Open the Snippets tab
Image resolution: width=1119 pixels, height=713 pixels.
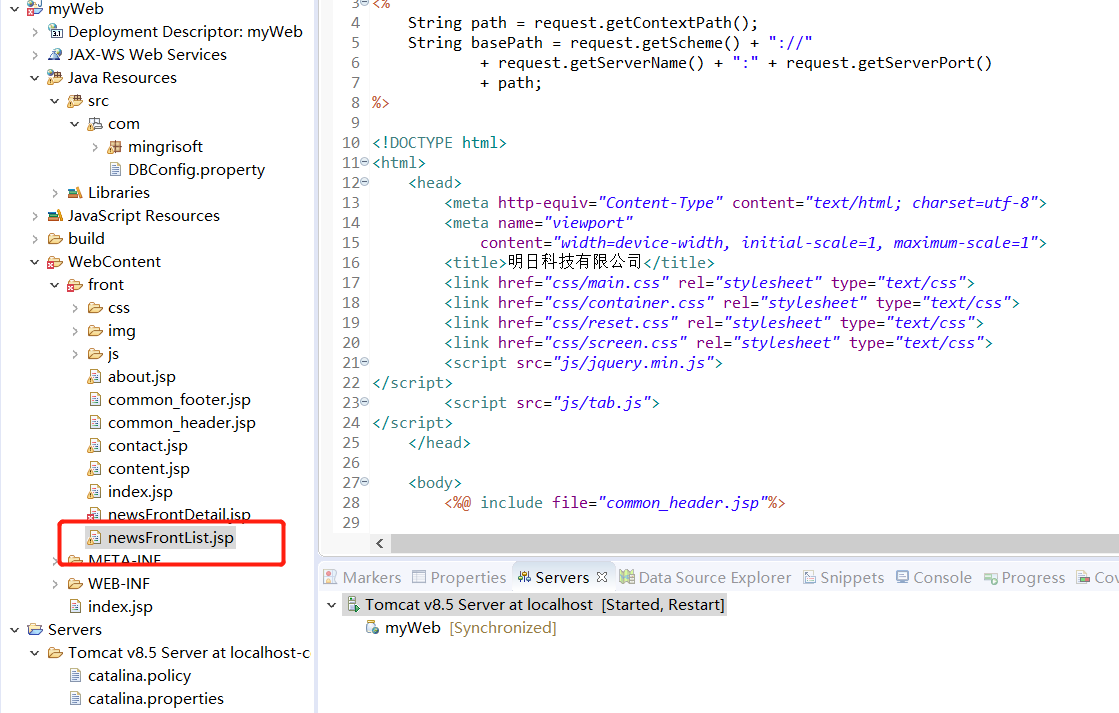point(844,577)
